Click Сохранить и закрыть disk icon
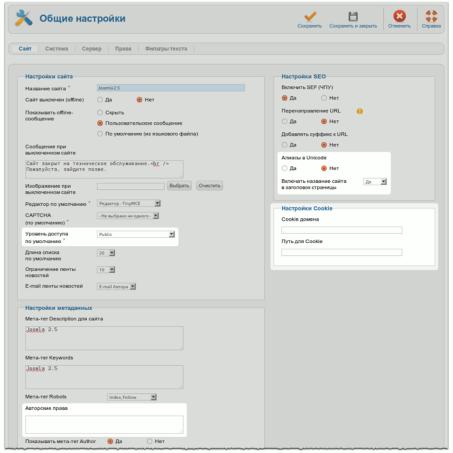Viewport: 453px width, 453px height. click(353, 16)
